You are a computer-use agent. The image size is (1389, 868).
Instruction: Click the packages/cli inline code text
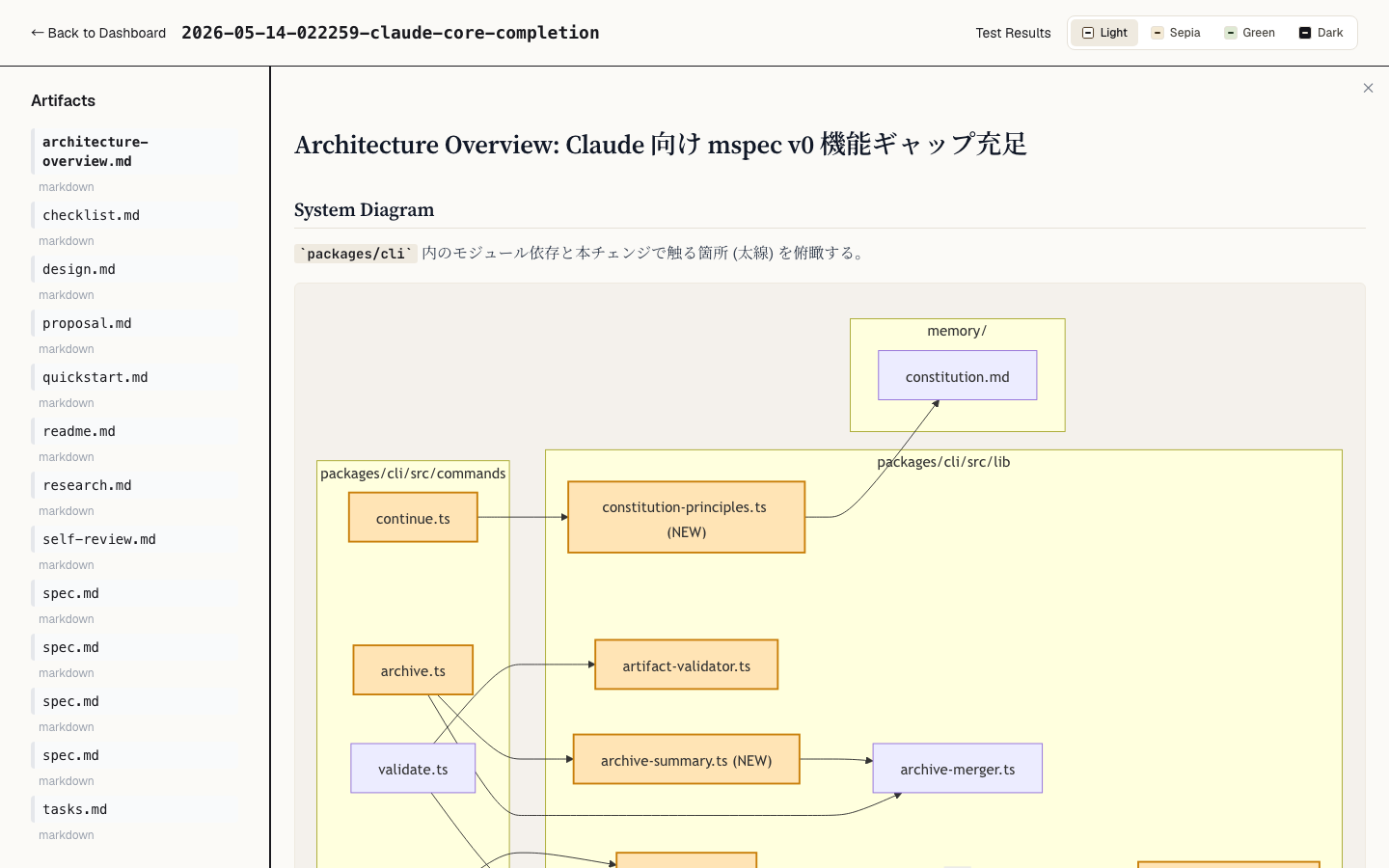click(x=356, y=254)
